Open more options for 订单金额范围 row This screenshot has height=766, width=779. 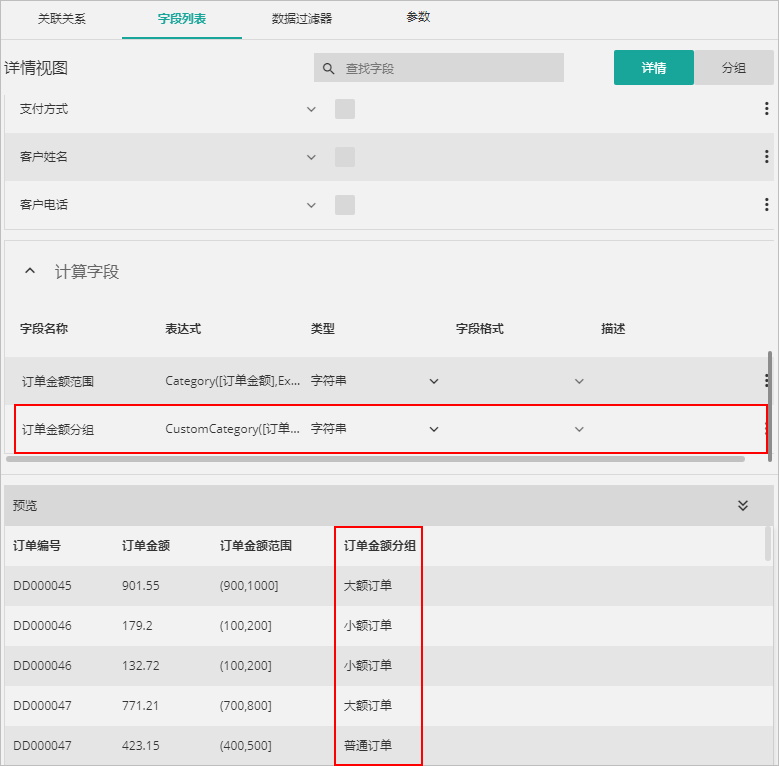[766, 381]
